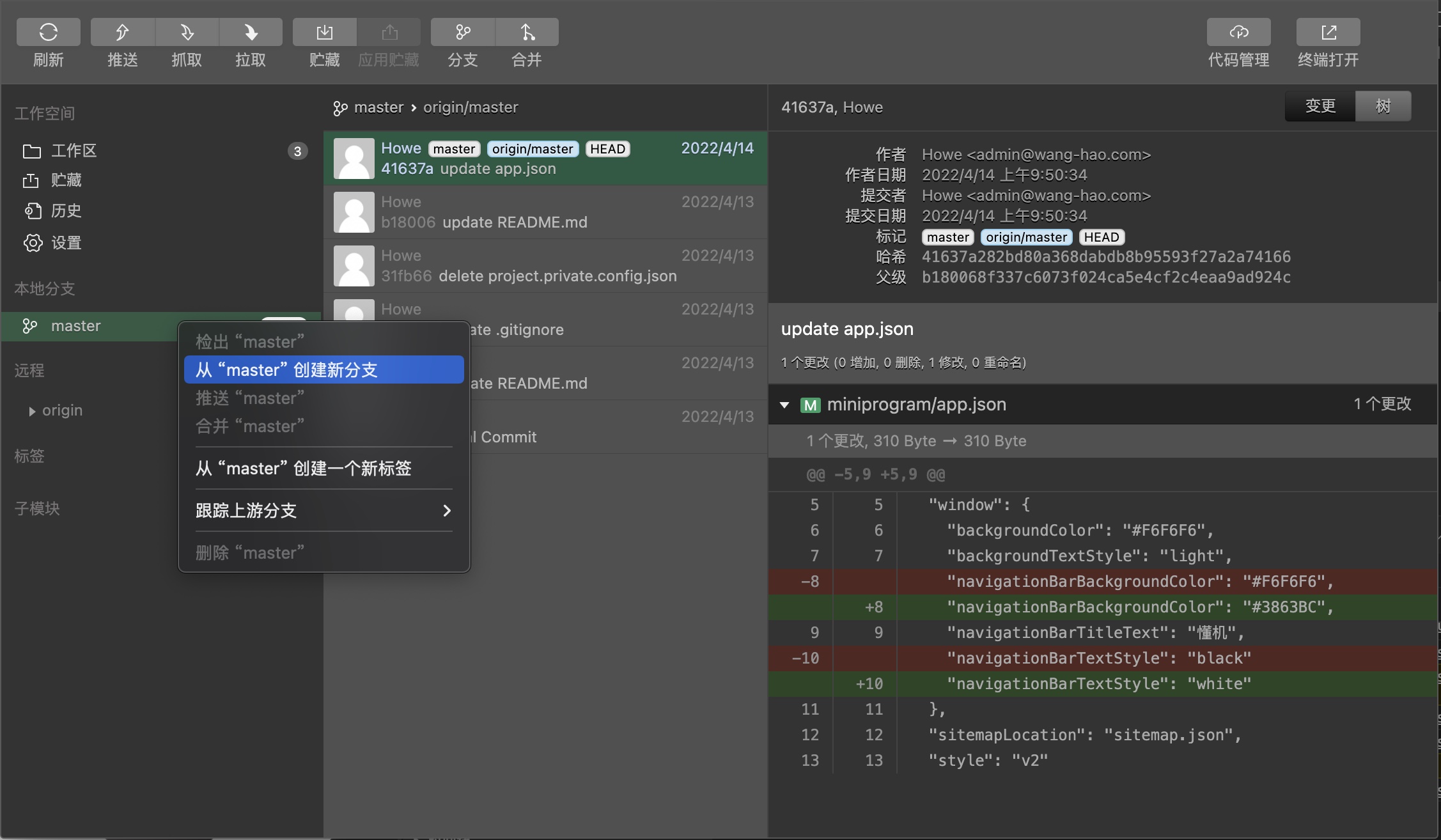Select 从 "master" 创建一个新标签 menu entry

pos(324,468)
